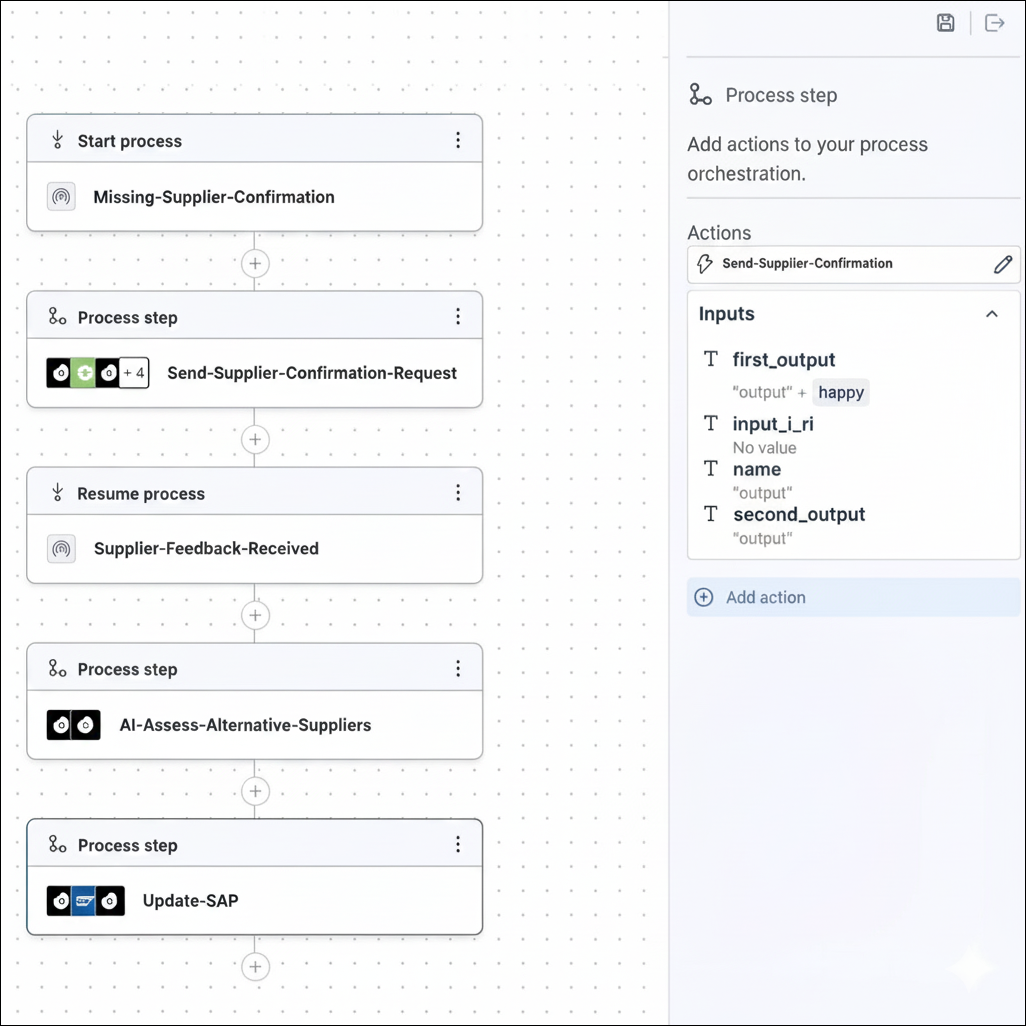Click the plus connector below Update-SAP step
The width and height of the screenshot is (1026, 1026).
coord(255,967)
